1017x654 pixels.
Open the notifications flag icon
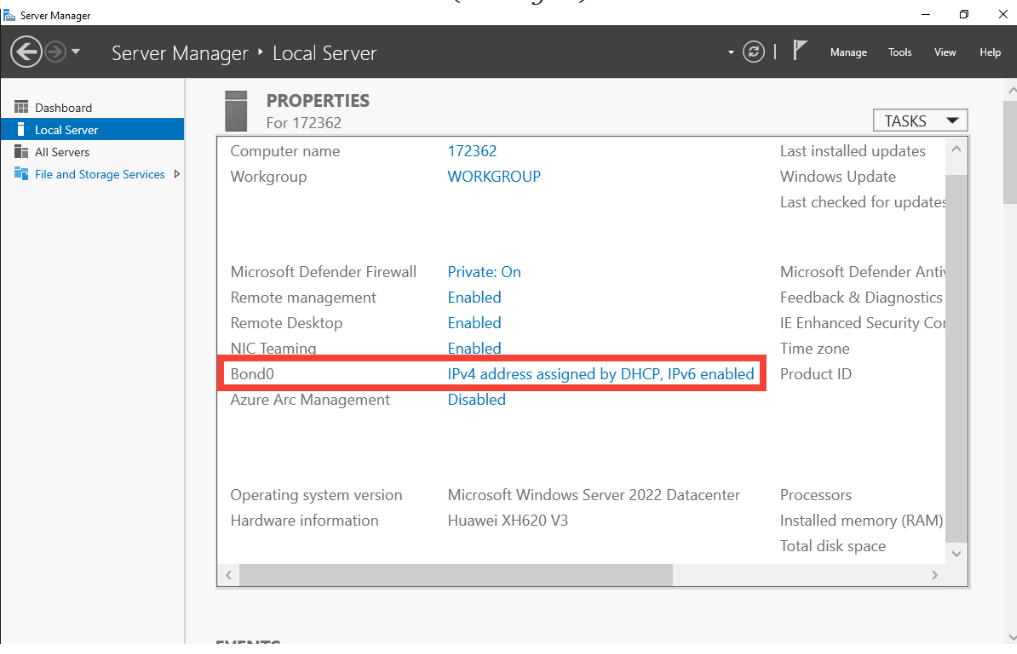tap(800, 51)
